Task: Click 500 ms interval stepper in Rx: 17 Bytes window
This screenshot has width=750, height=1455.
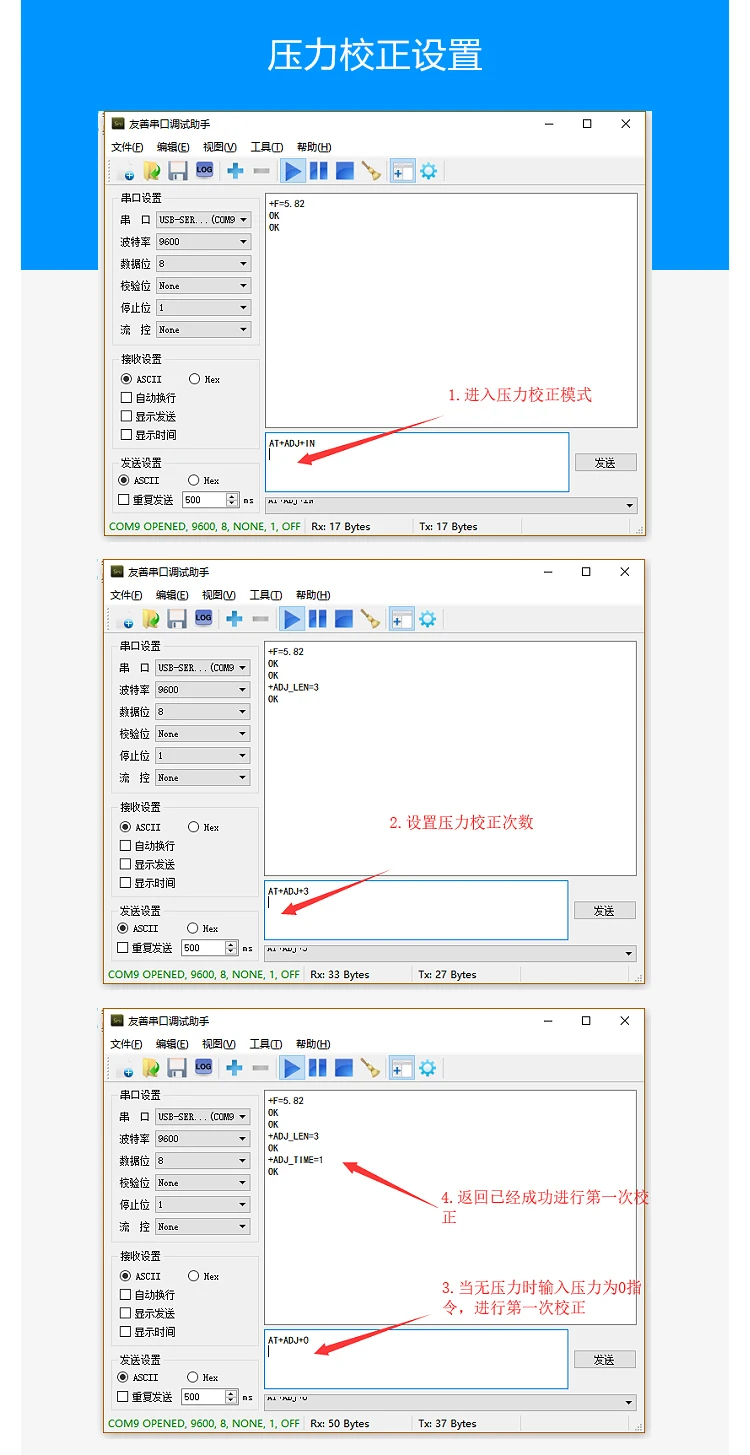Action: coord(233,500)
